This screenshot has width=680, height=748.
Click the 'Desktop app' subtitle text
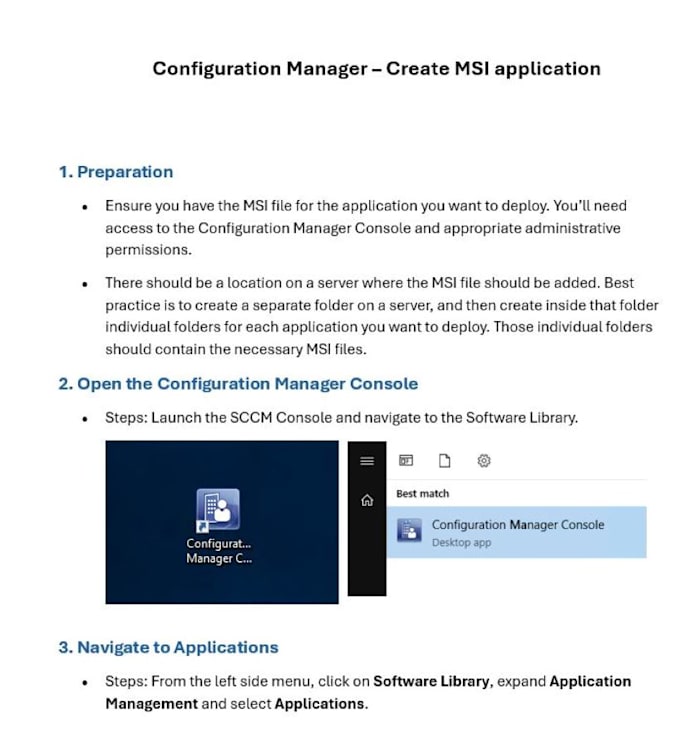pos(461,543)
